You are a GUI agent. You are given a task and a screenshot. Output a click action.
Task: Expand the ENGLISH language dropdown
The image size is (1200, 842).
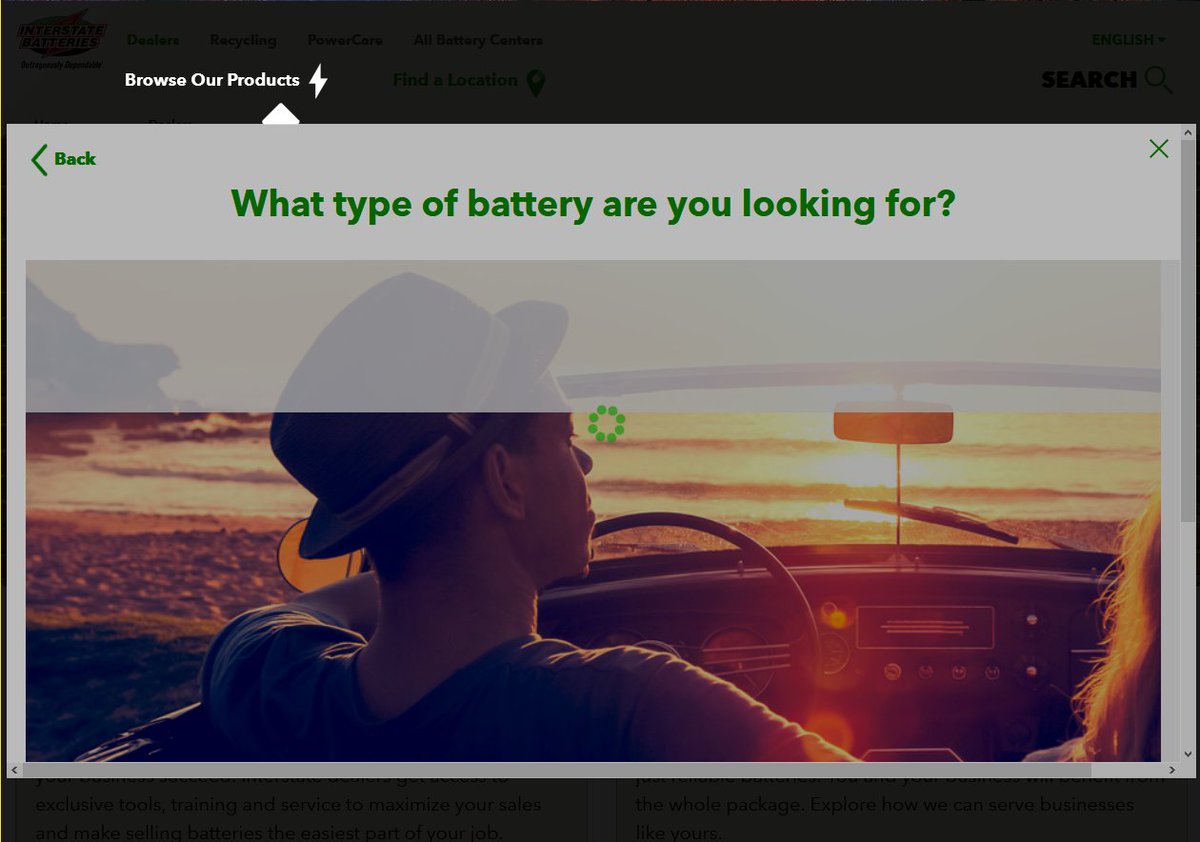pos(1129,40)
